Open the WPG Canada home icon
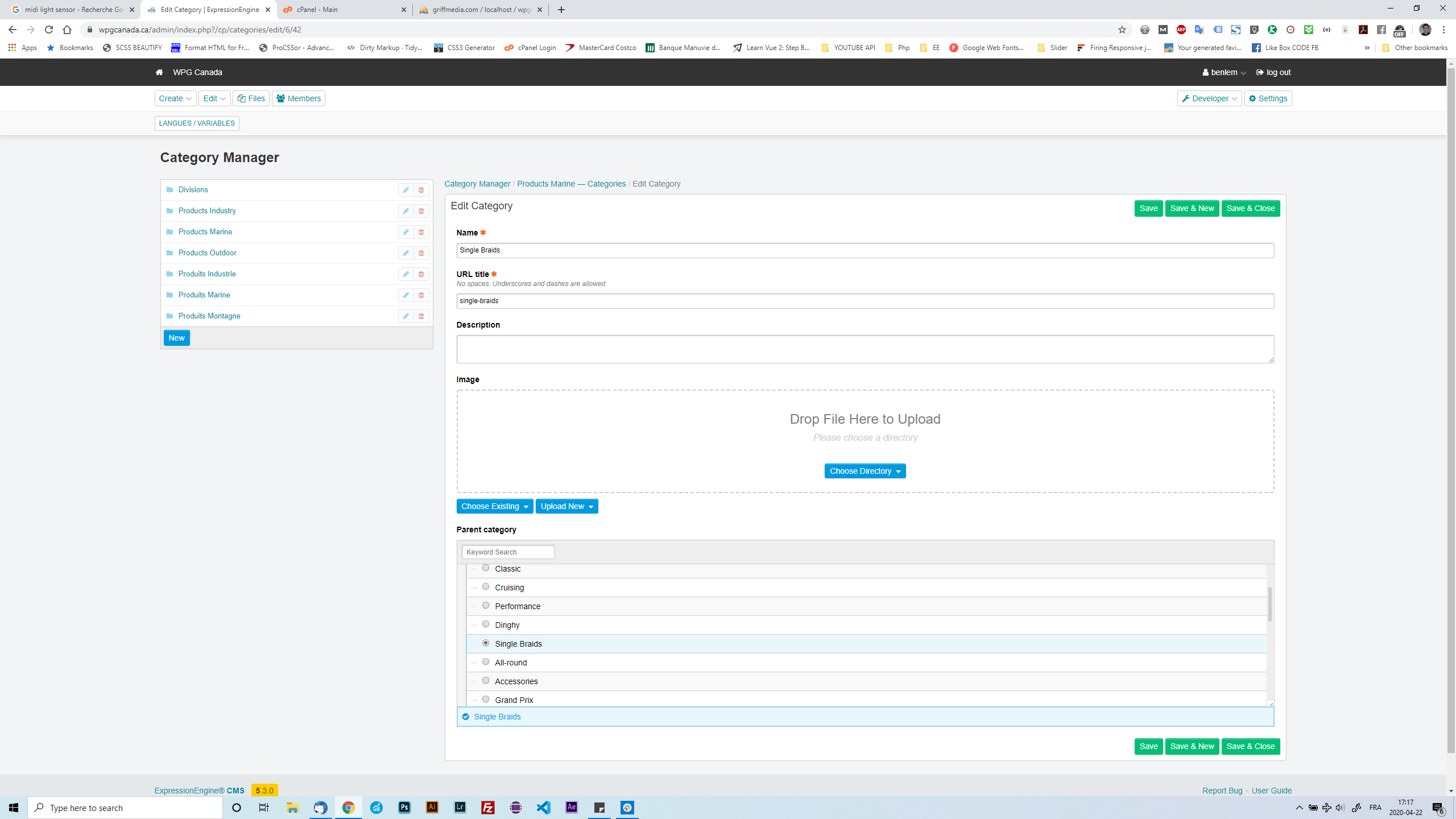The width and height of the screenshot is (1456, 819). pyautogui.click(x=159, y=72)
